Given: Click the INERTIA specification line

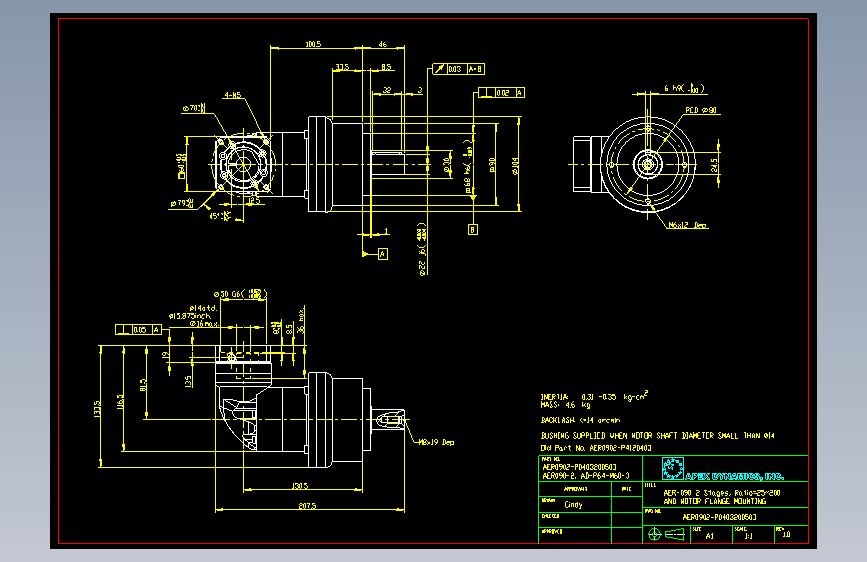Looking at the screenshot, I should [x=594, y=396].
